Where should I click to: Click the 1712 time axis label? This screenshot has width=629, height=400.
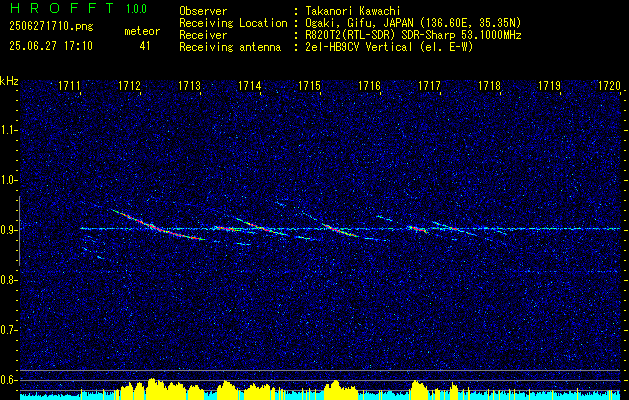(130, 85)
